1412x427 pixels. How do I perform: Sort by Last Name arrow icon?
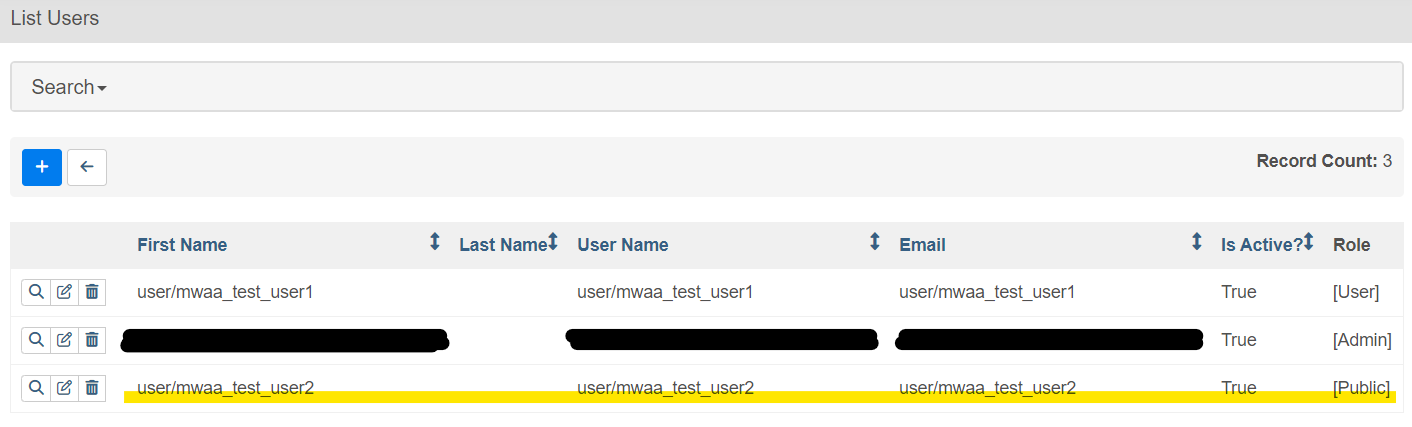(552, 242)
